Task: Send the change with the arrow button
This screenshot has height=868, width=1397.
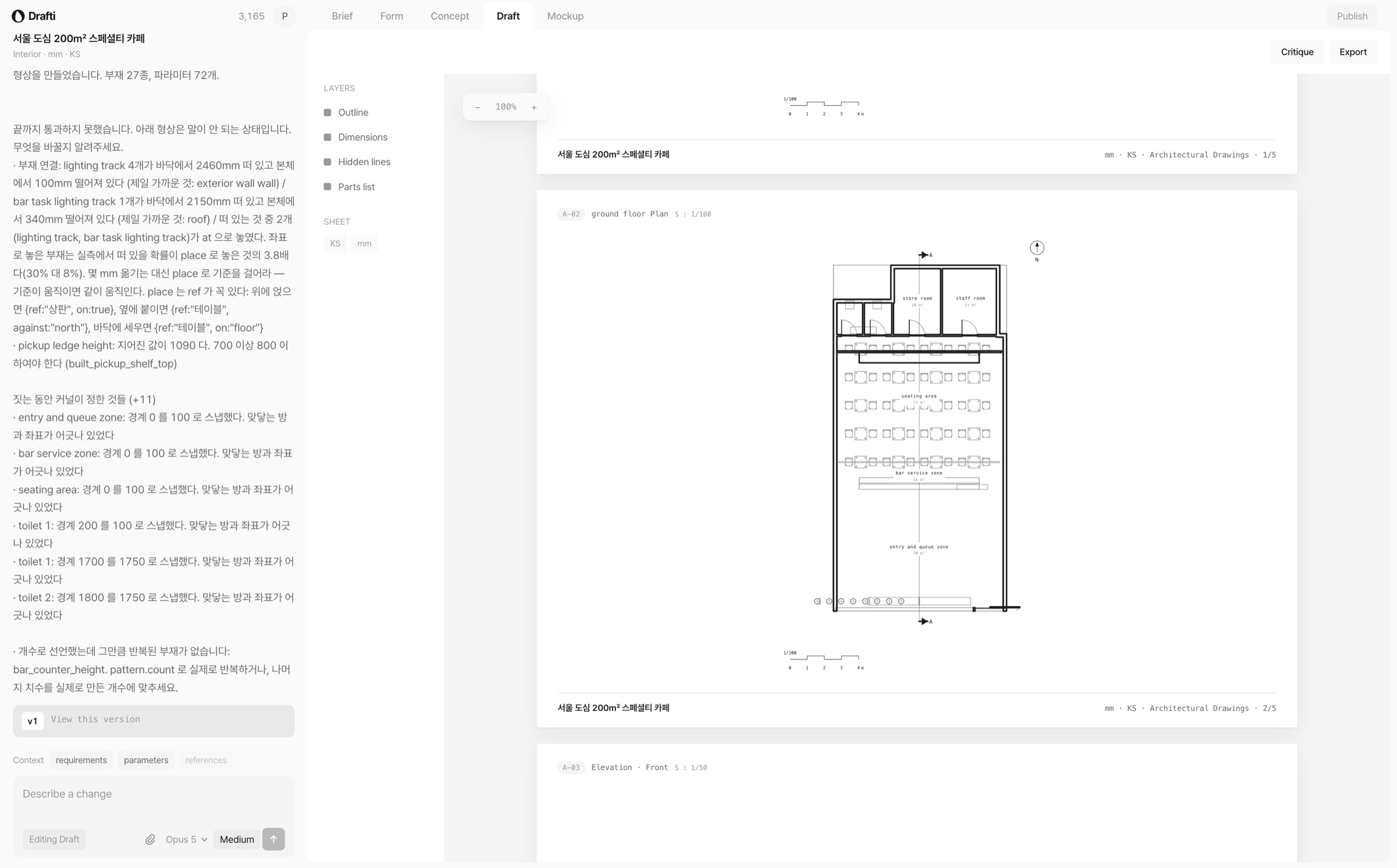Action: pos(274,839)
